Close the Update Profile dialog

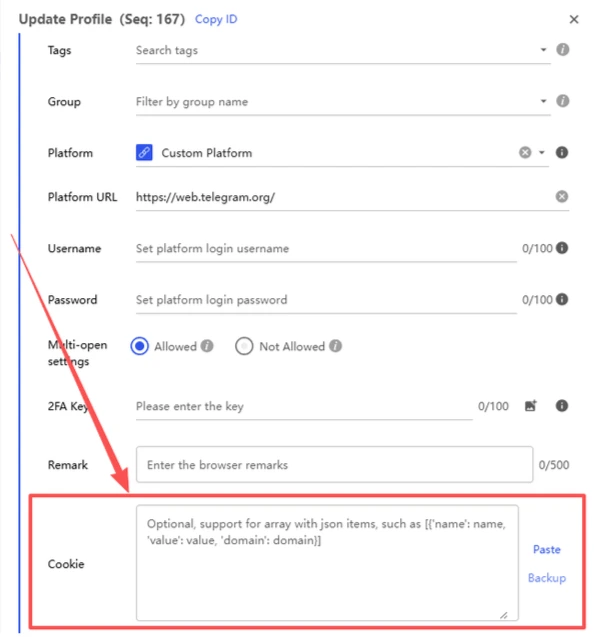[x=574, y=19]
